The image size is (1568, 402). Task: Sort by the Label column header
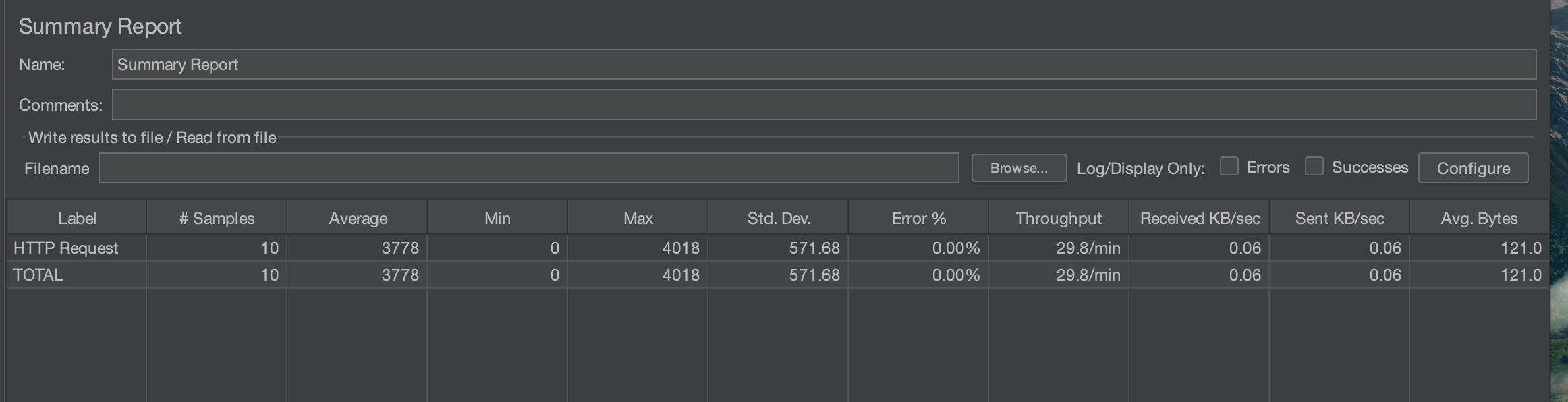(x=77, y=219)
